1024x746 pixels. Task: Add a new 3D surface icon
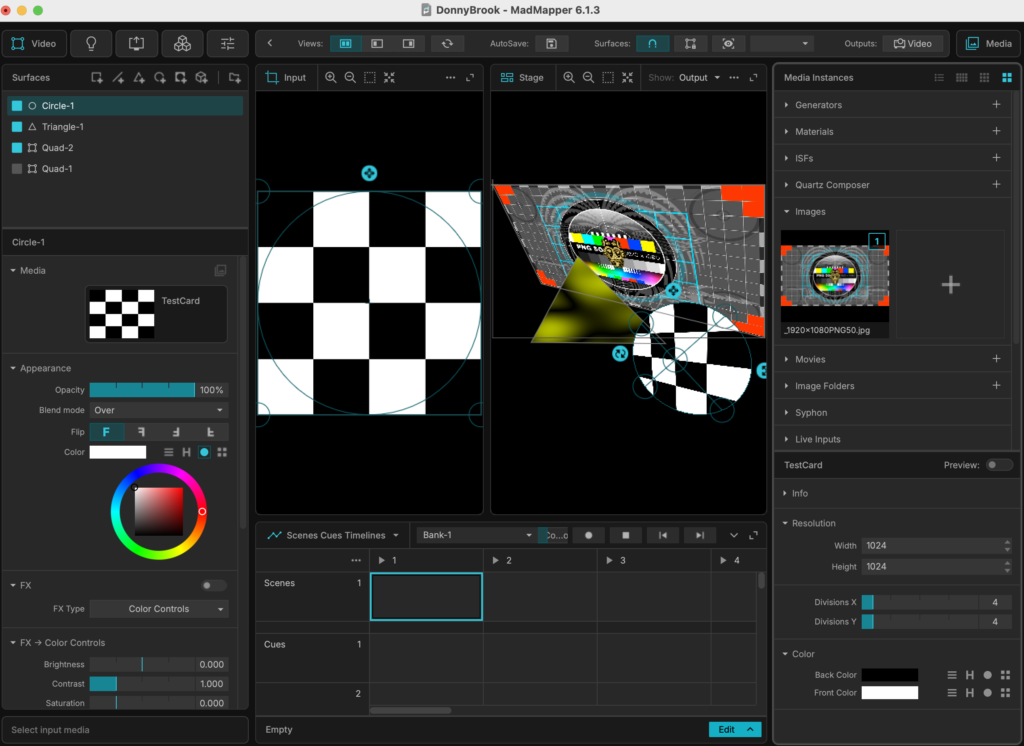point(201,78)
